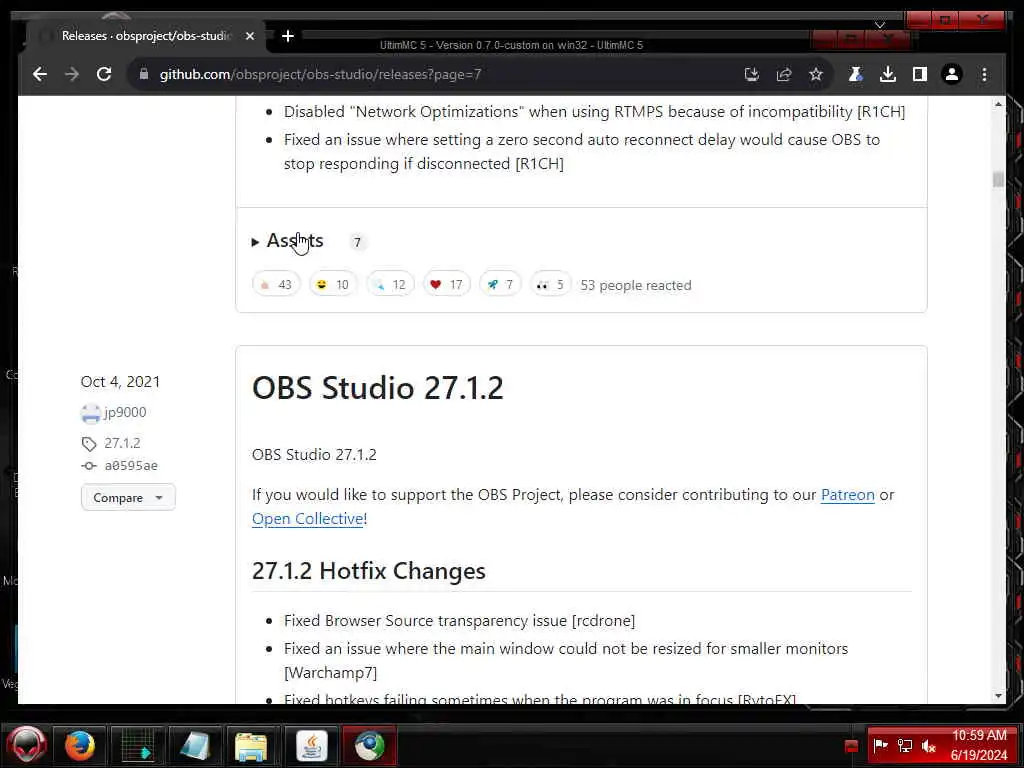Open the Chrome three-dot menu
Image resolution: width=1024 pixels, height=768 pixels.
pos(984,74)
